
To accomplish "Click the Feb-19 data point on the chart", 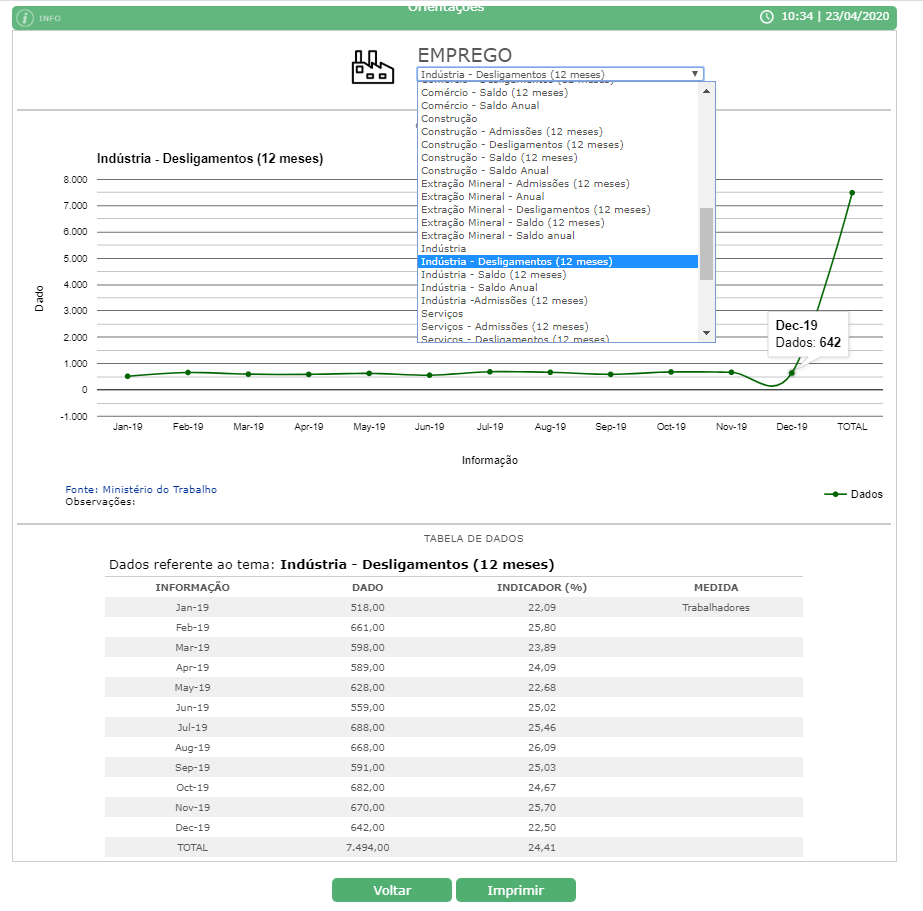I will [188, 372].
